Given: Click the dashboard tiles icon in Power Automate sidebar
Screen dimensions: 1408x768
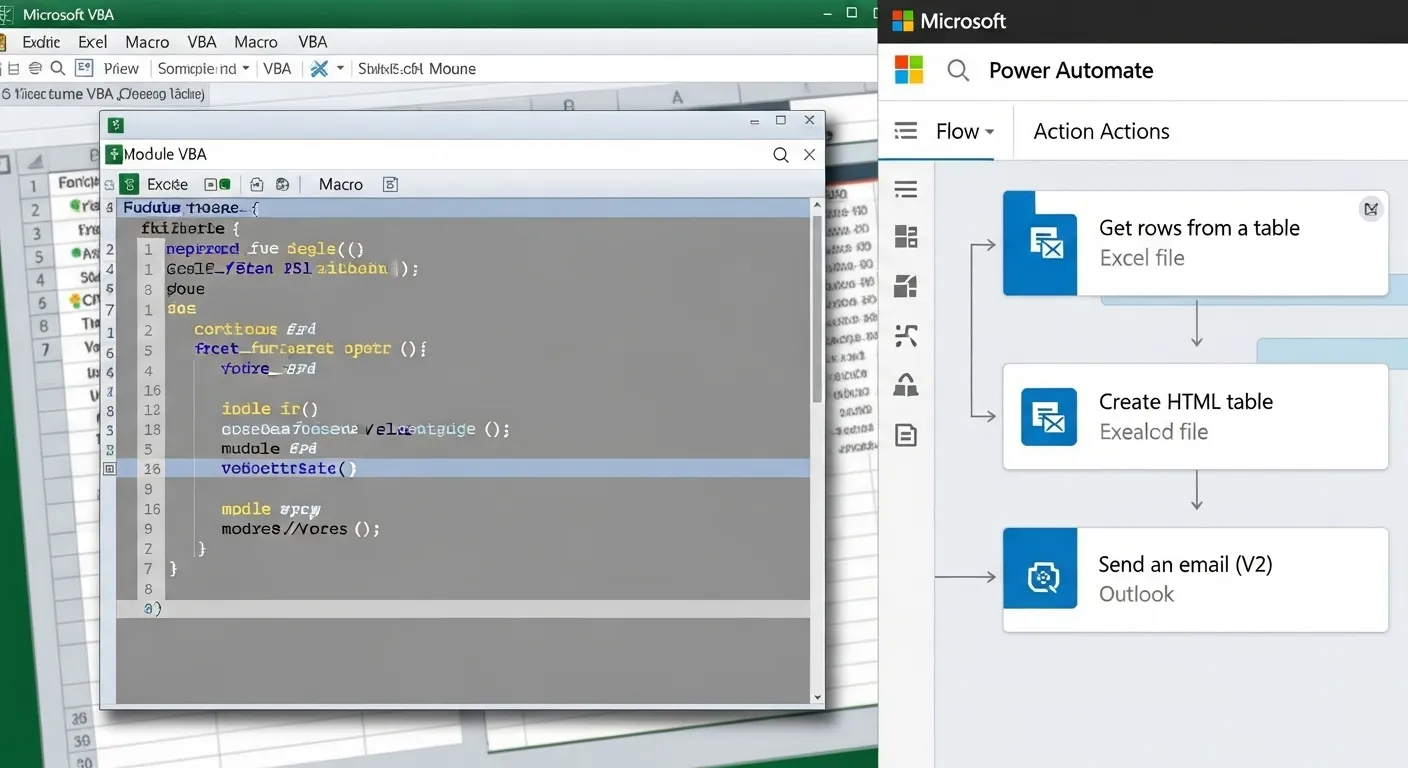Looking at the screenshot, I should pyautogui.click(x=906, y=237).
